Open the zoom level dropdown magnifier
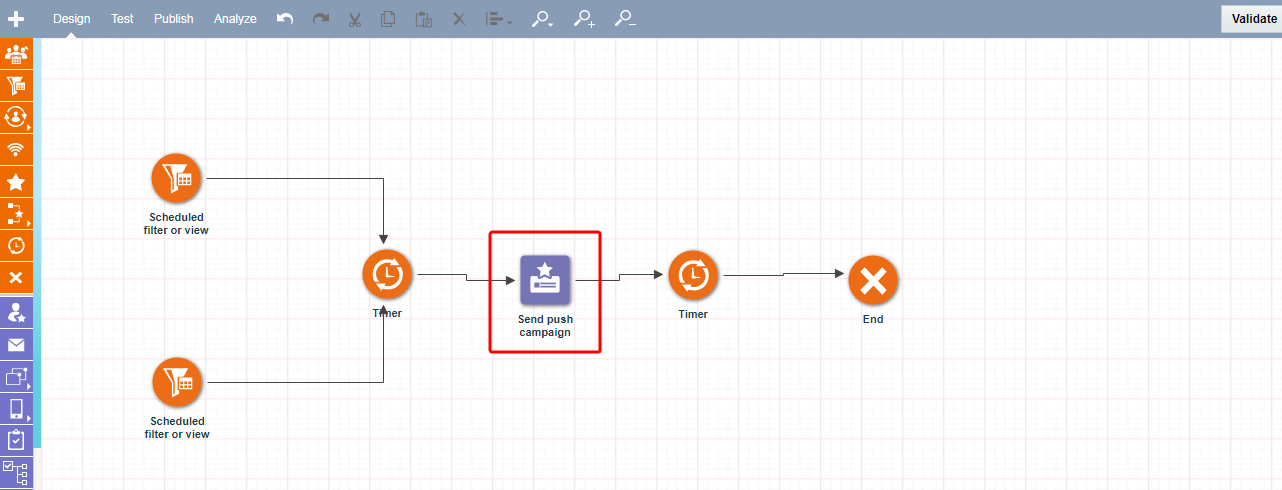This screenshot has width=1282, height=490. tap(543, 19)
